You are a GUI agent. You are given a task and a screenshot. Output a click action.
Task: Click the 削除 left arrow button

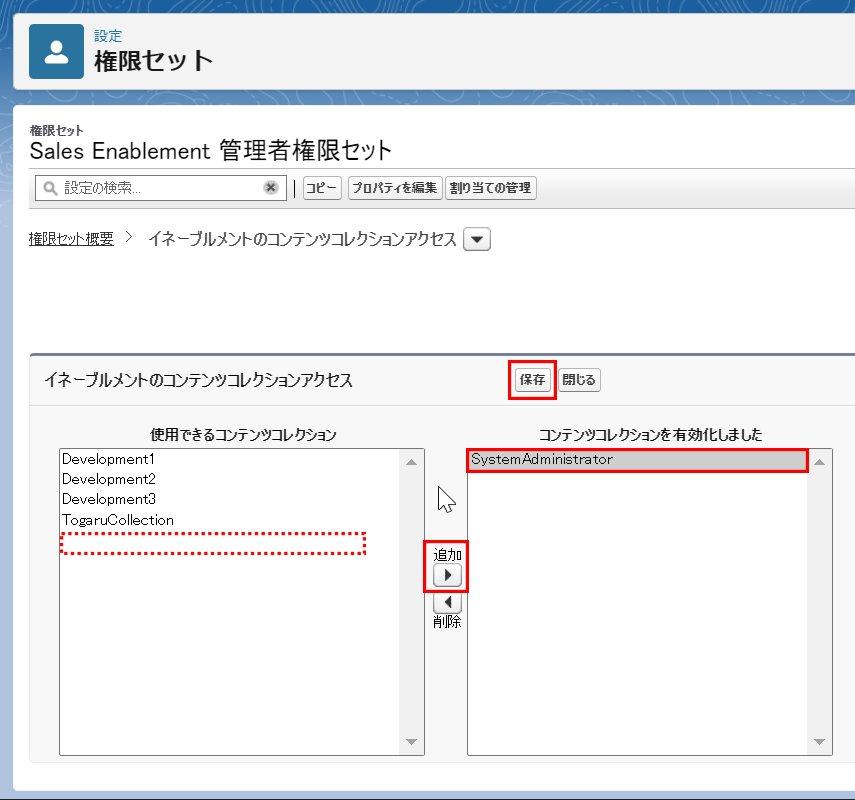point(447,602)
